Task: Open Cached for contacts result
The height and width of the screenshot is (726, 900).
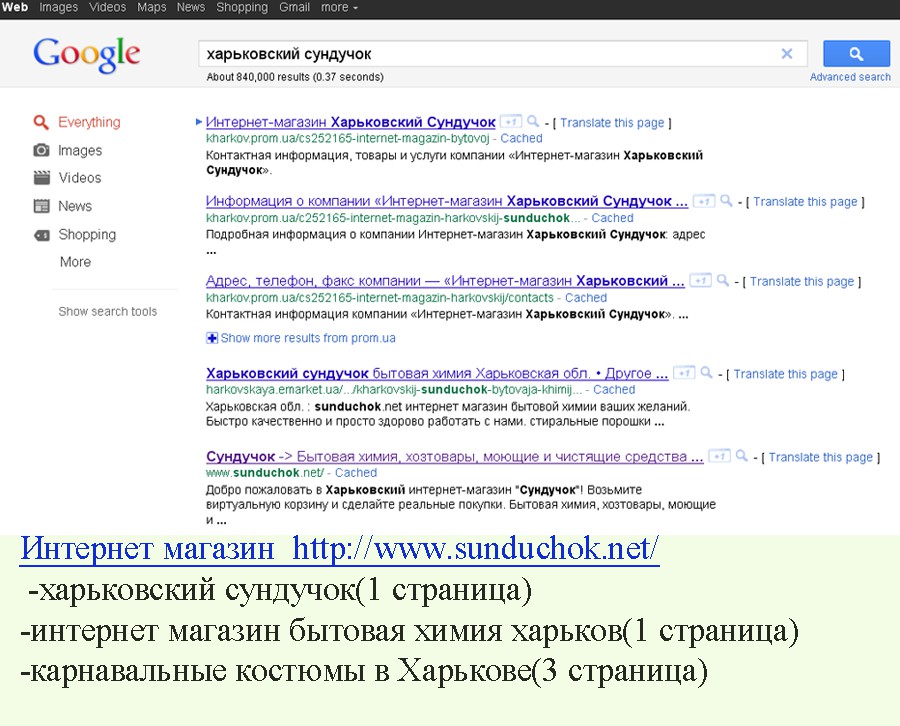Action: pos(586,298)
